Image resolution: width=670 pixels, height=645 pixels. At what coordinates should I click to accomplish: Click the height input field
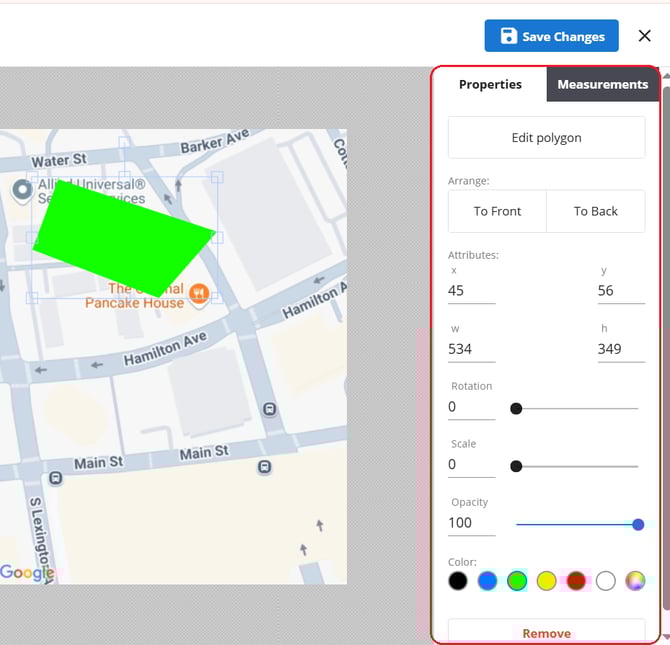click(x=620, y=349)
